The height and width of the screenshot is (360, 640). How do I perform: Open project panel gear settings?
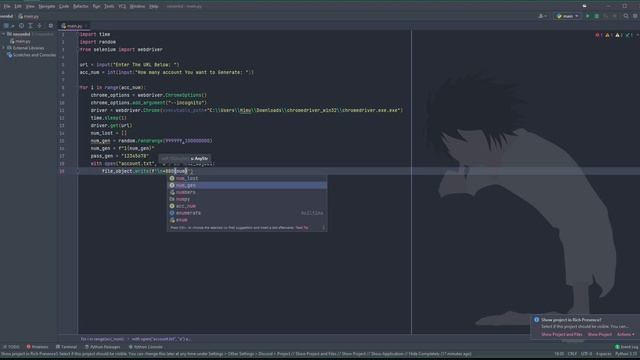tap(51, 25)
